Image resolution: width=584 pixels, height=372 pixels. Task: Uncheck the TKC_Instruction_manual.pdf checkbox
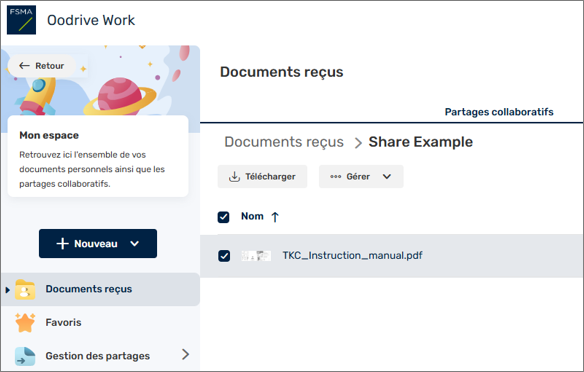point(224,256)
